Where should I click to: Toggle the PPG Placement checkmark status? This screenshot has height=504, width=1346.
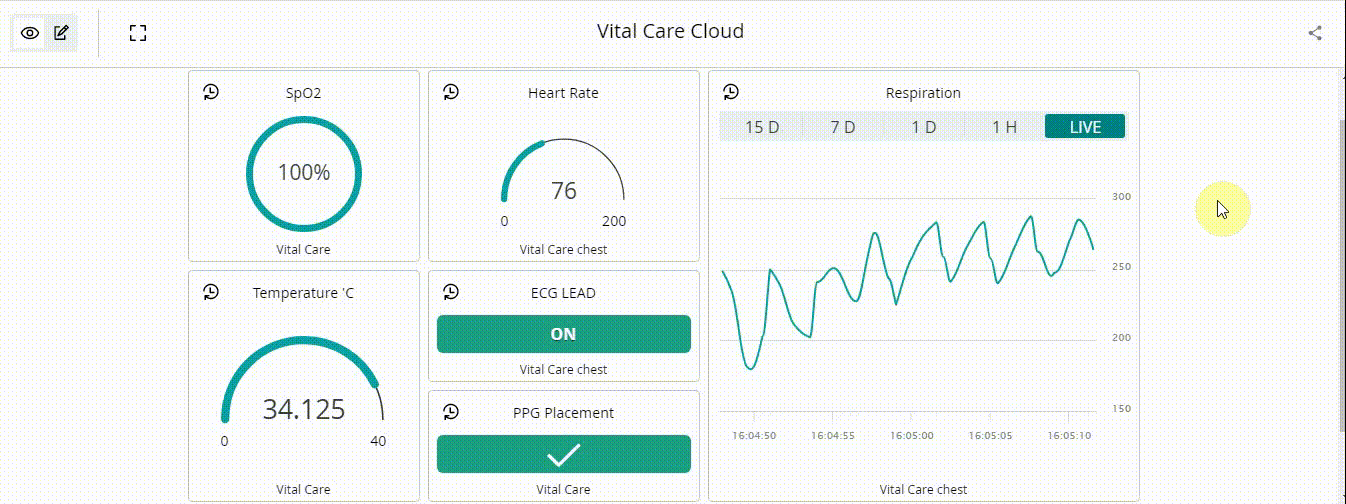[563, 455]
